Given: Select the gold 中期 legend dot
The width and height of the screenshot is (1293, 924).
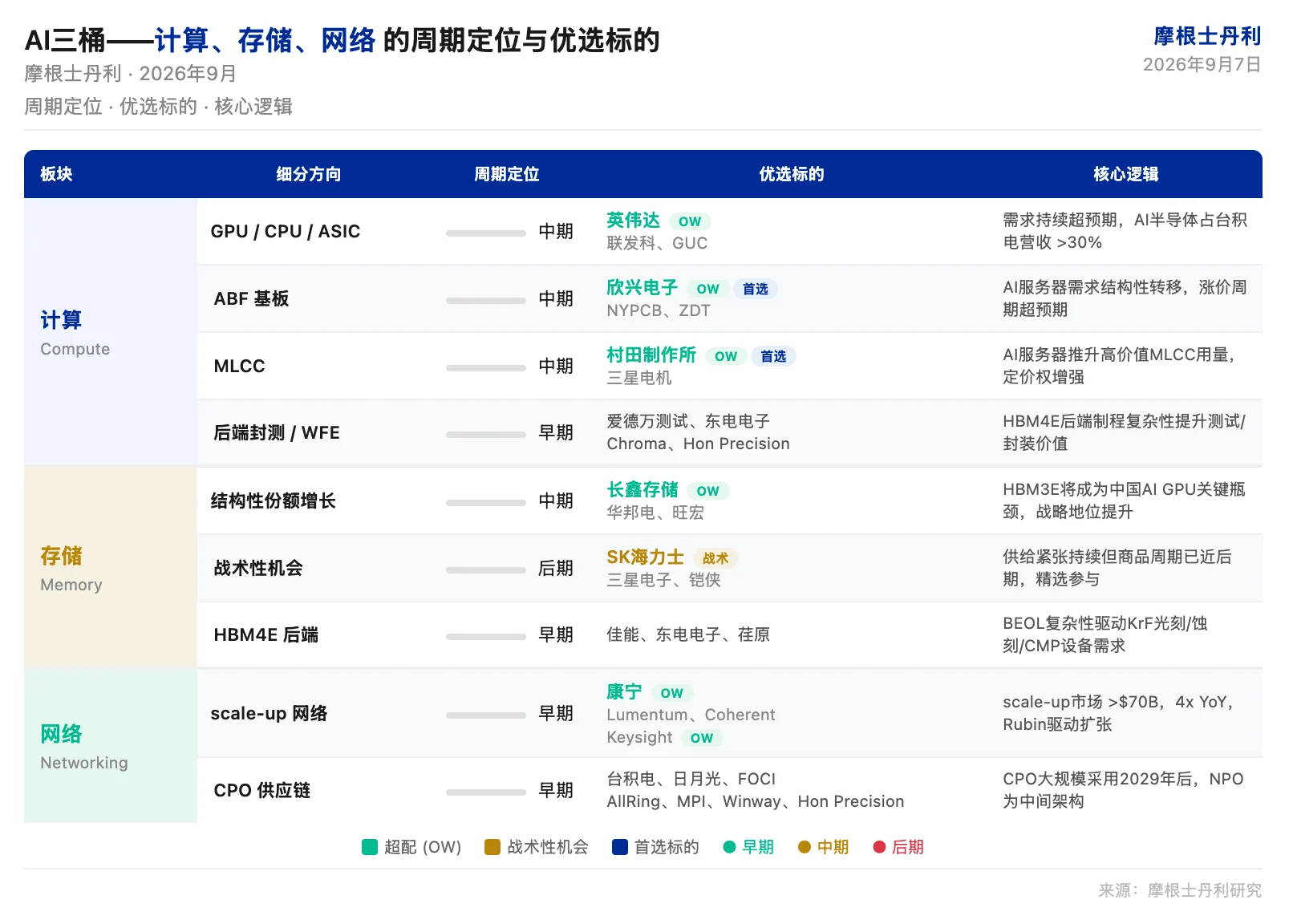Looking at the screenshot, I should (805, 847).
